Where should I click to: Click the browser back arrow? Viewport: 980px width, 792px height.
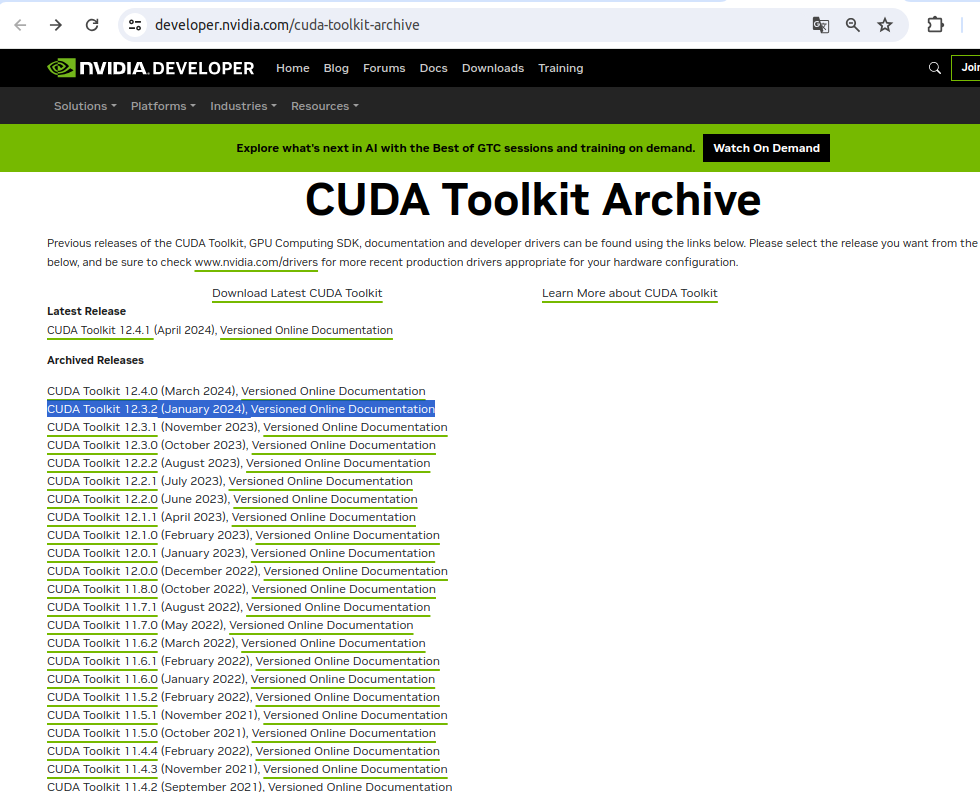[20, 25]
